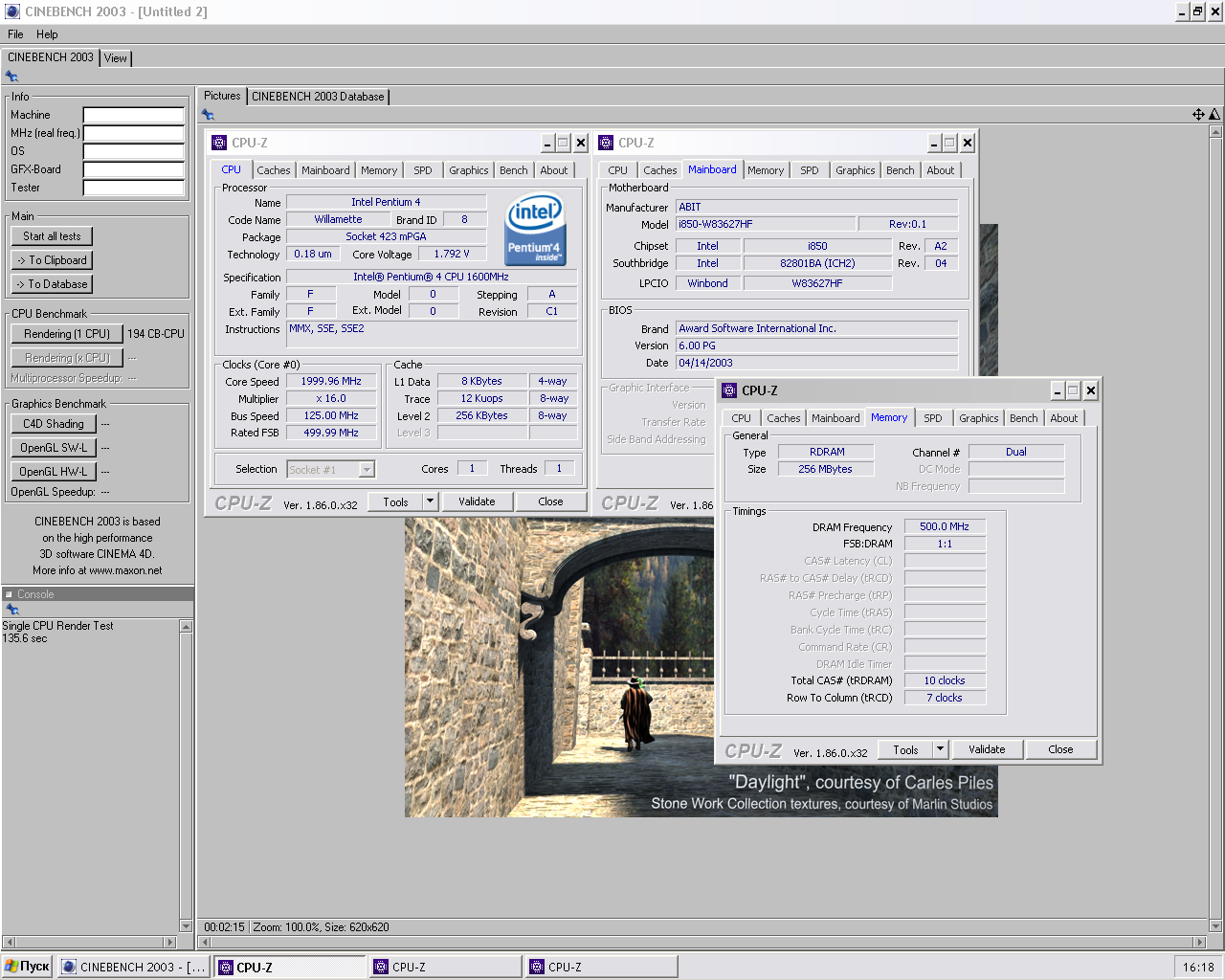Click Tools button in CPU window

click(396, 501)
